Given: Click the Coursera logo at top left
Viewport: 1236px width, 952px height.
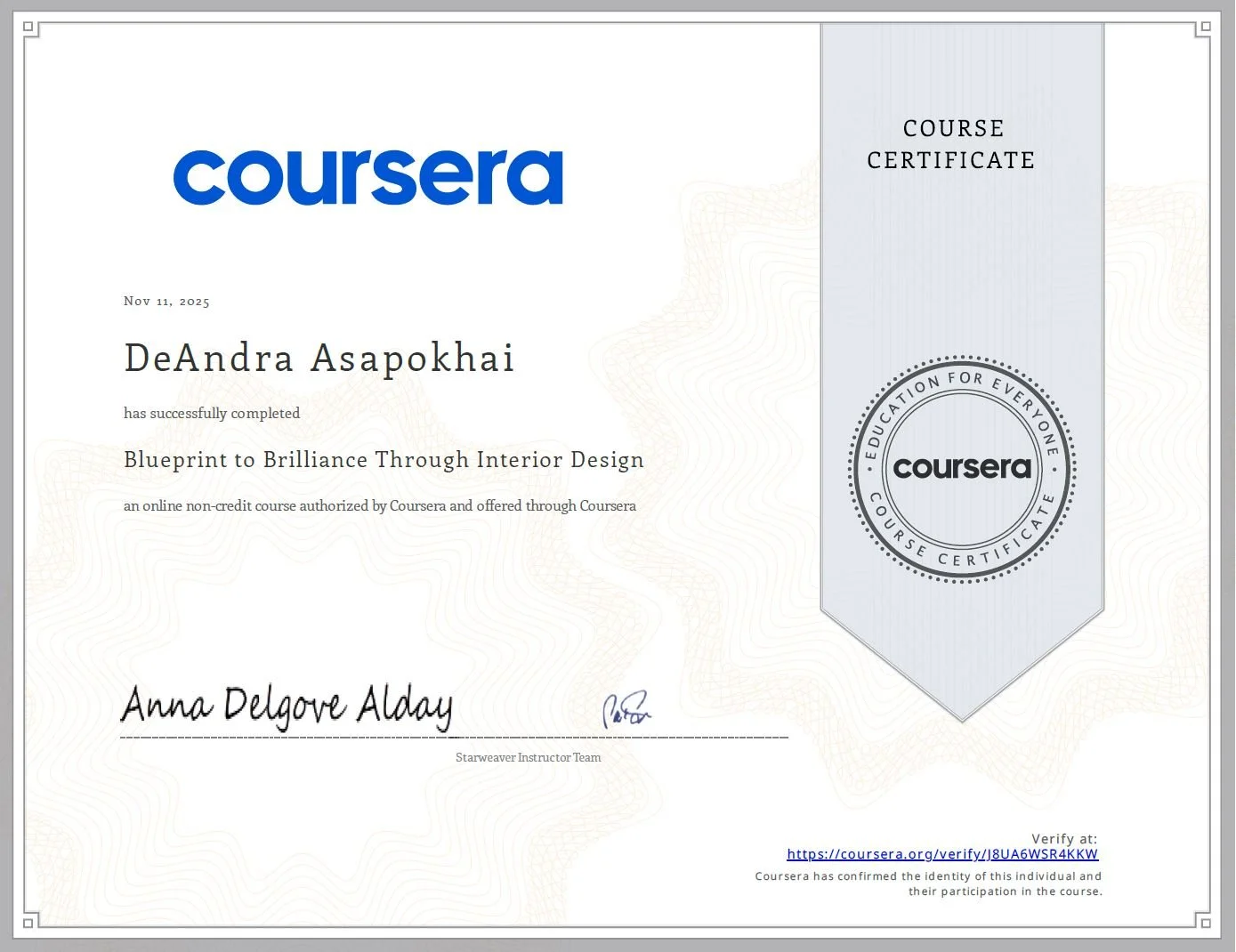Looking at the screenshot, I should tap(369, 176).
